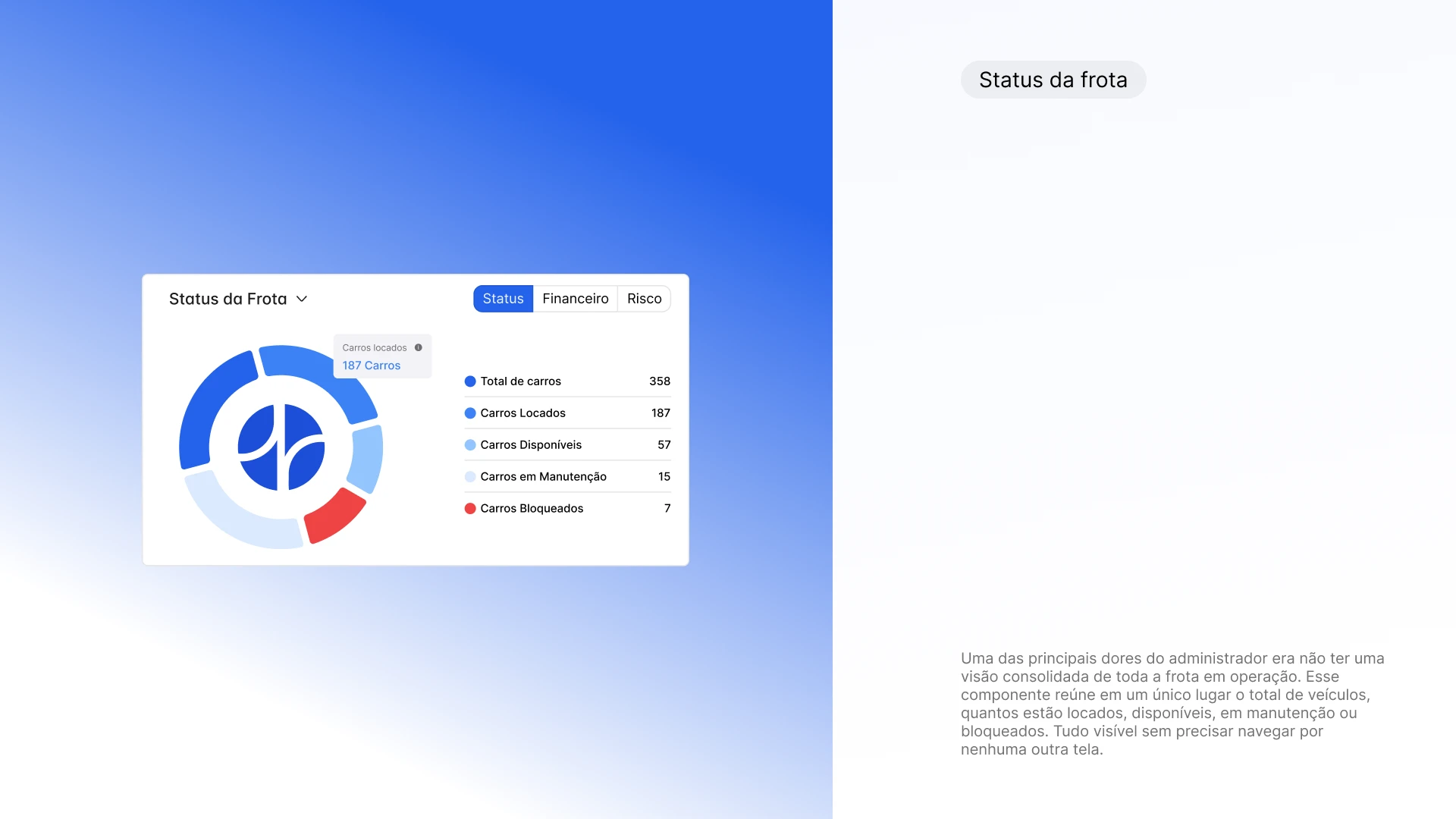Viewport: 1456px width, 819px height.
Task: Open the Status da Frota title dropdown
Action: (x=227, y=299)
